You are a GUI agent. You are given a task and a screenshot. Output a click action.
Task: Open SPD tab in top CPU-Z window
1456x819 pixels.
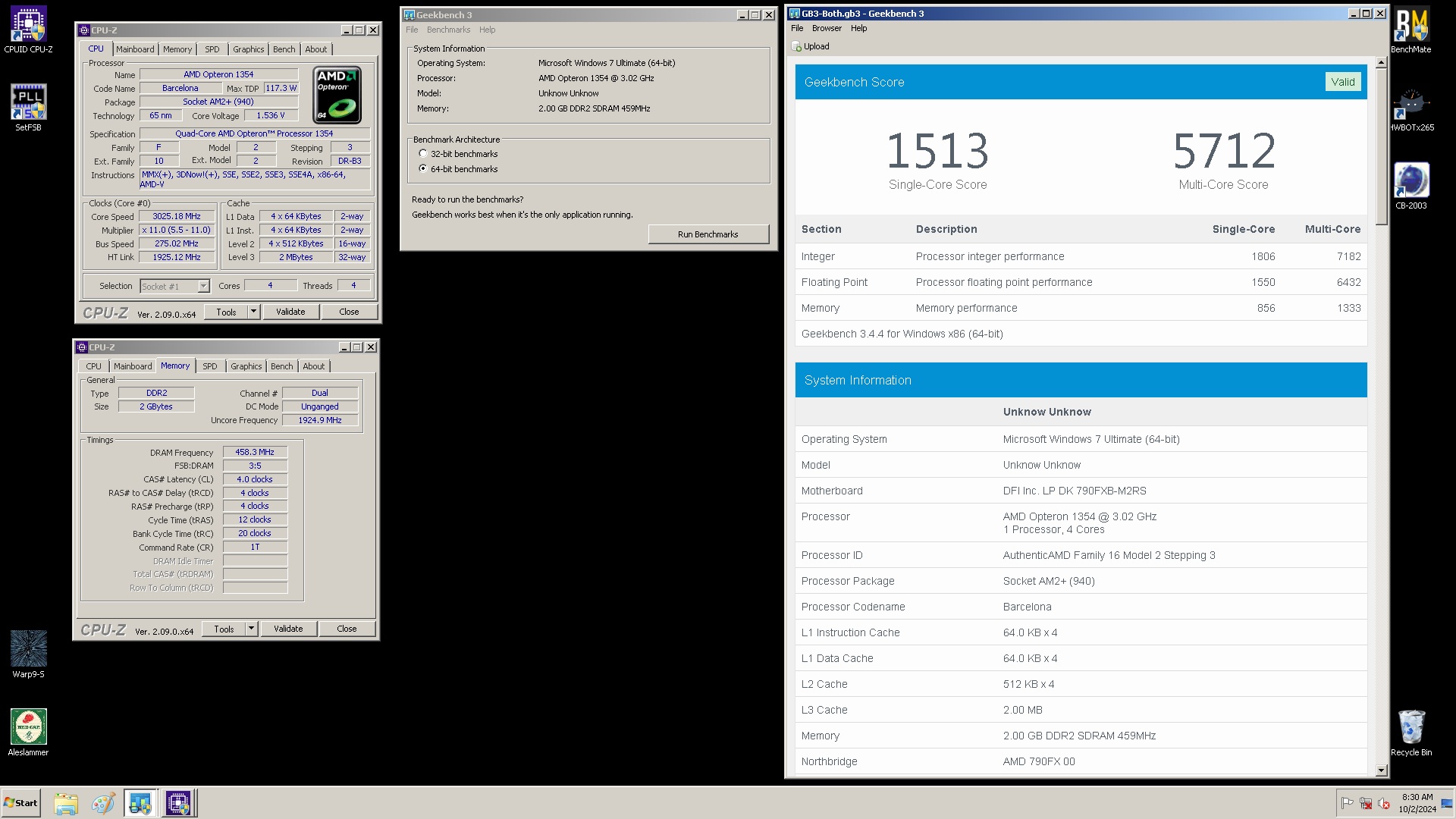click(212, 49)
